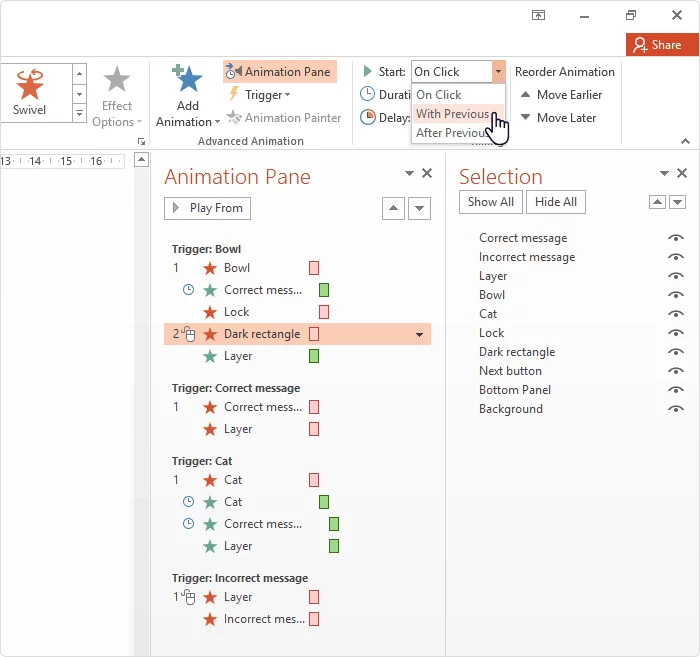The height and width of the screenshot is (657, 700).
Task: Toggle the Animation Pane button
Action: pyautogui.click(x=279, y=71)
